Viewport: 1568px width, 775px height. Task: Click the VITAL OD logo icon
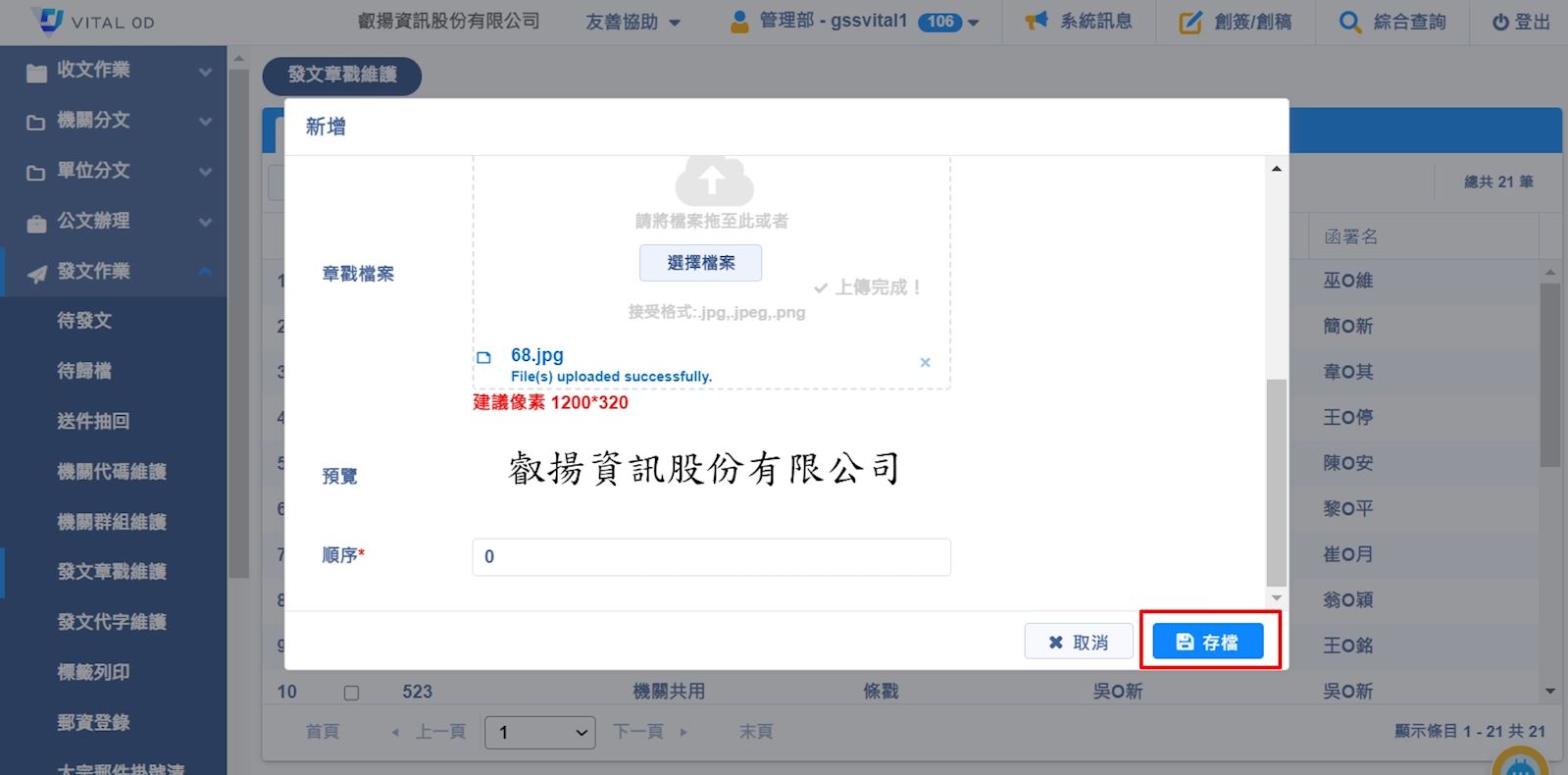point(47,21)
